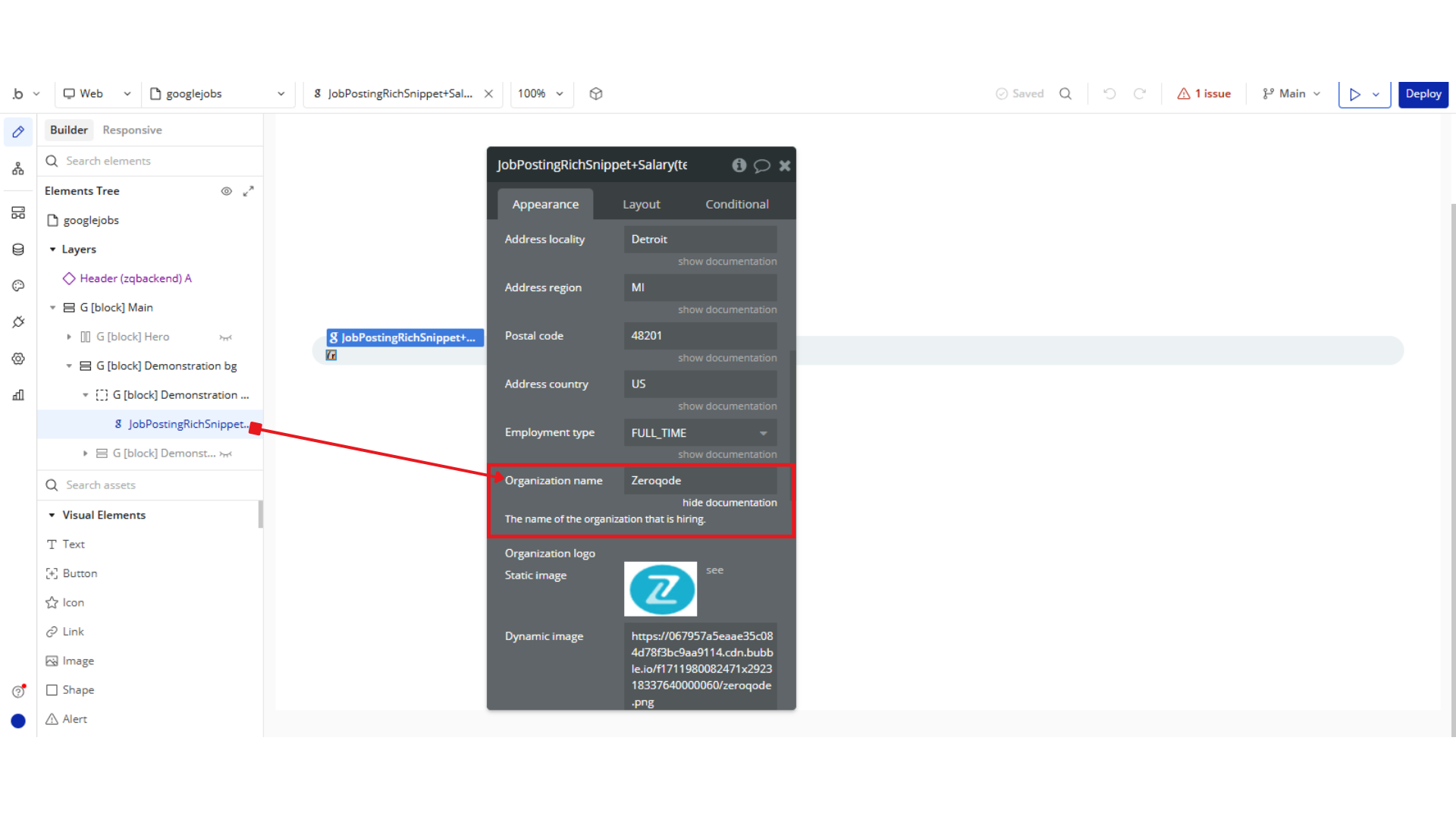Switch to the Layout tab
The width and height of the screenshot is (1456, 819).
[641, 205]
